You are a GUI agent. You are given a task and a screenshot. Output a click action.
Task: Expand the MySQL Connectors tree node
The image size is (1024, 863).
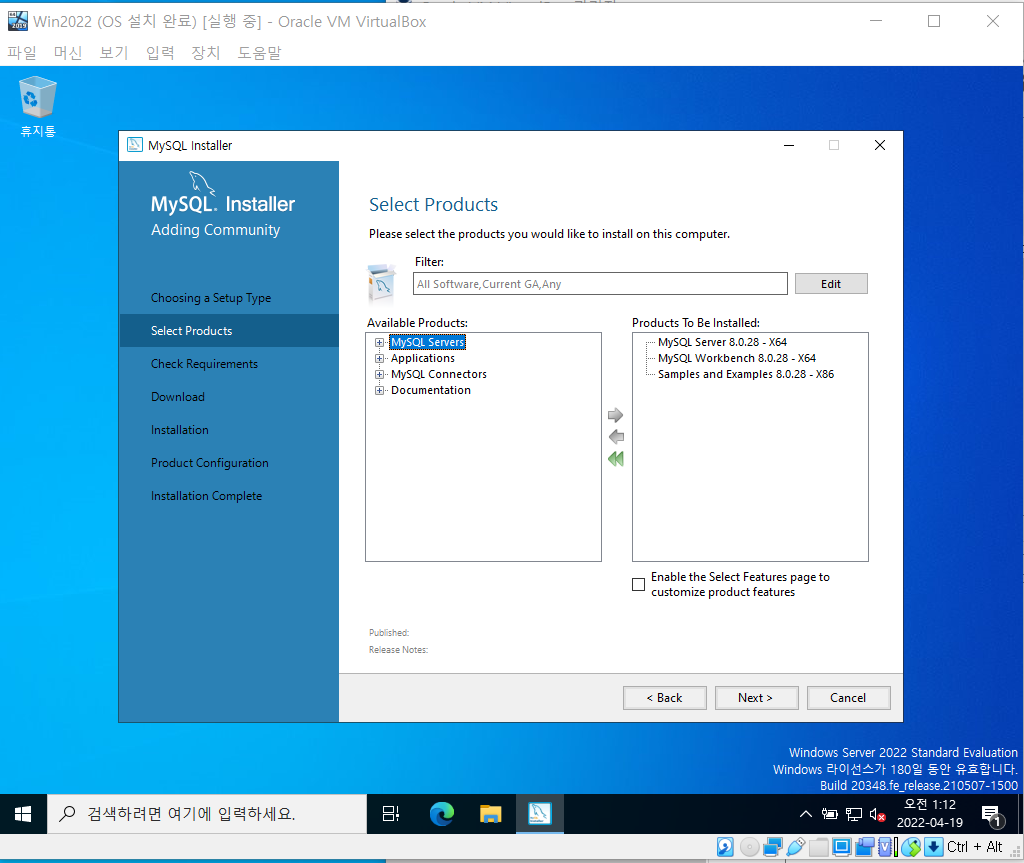click(379, 374)
